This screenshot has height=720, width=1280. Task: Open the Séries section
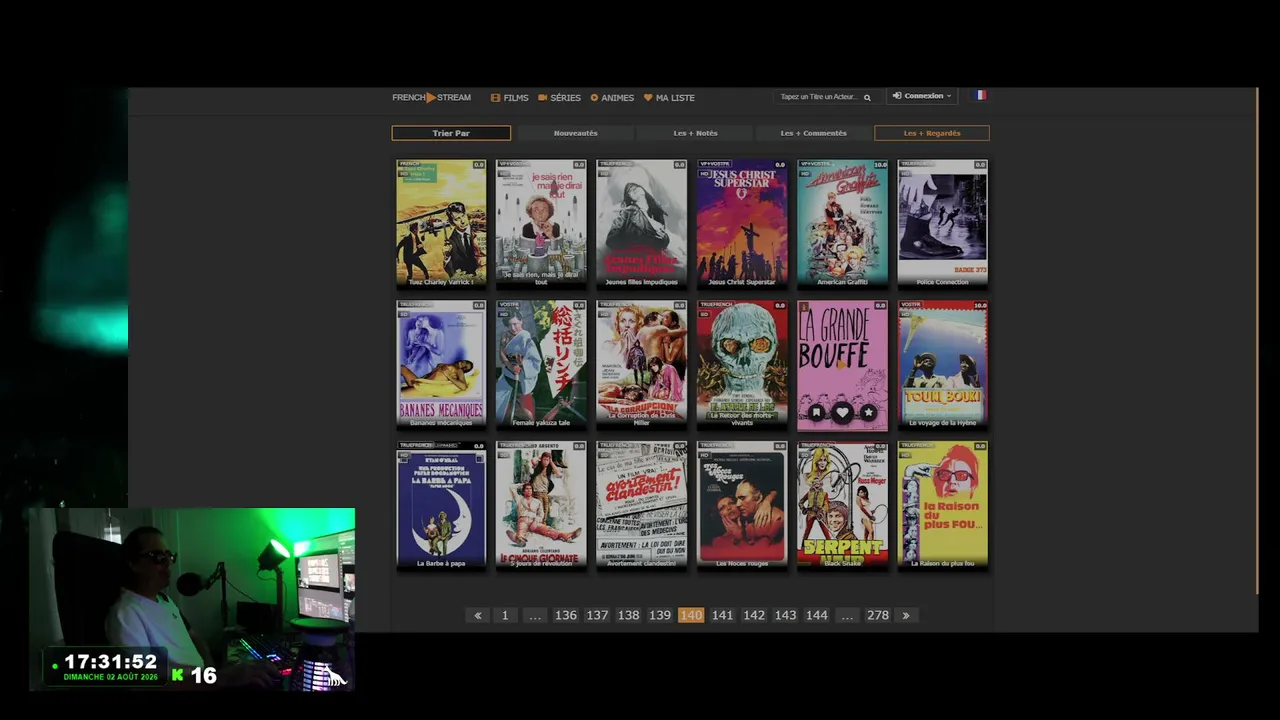[559, 97]
